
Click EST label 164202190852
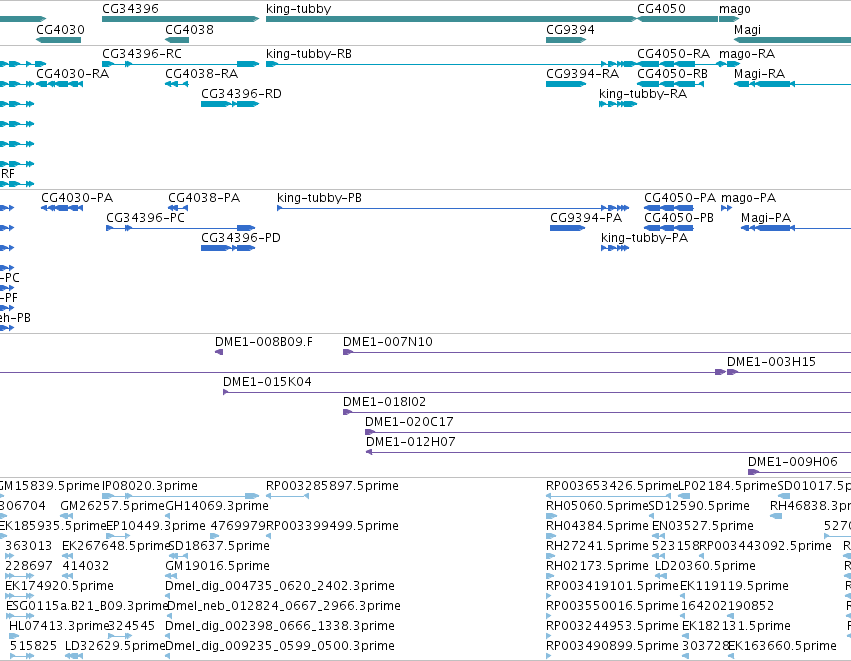tap(727, 606)
